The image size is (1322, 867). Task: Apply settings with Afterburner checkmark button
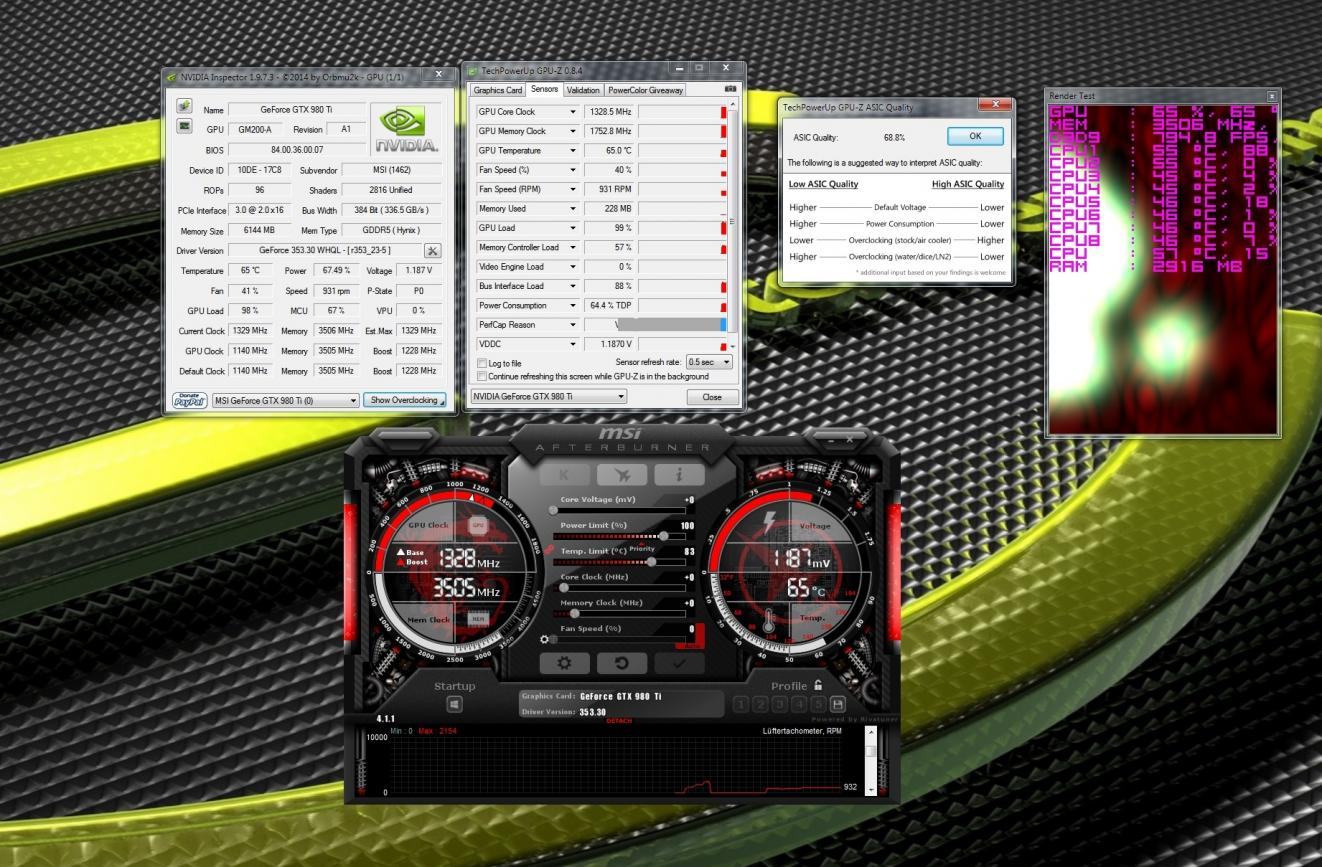679,662
